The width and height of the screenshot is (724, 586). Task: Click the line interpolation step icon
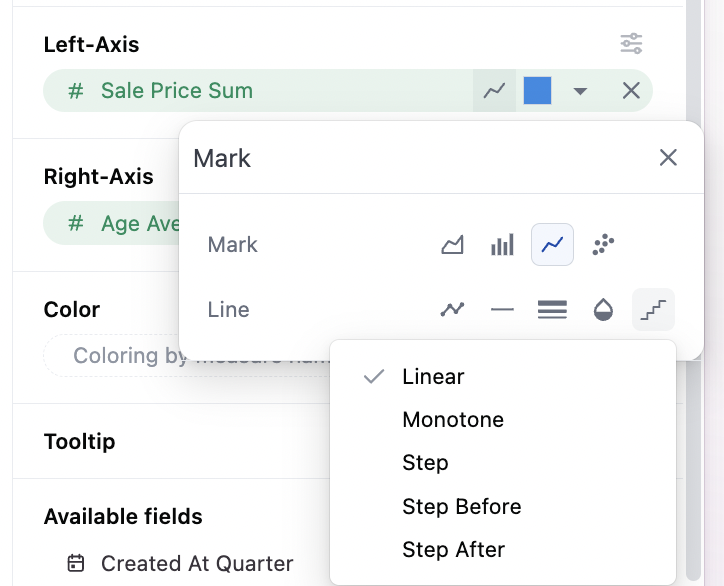(x=653, y=310)
